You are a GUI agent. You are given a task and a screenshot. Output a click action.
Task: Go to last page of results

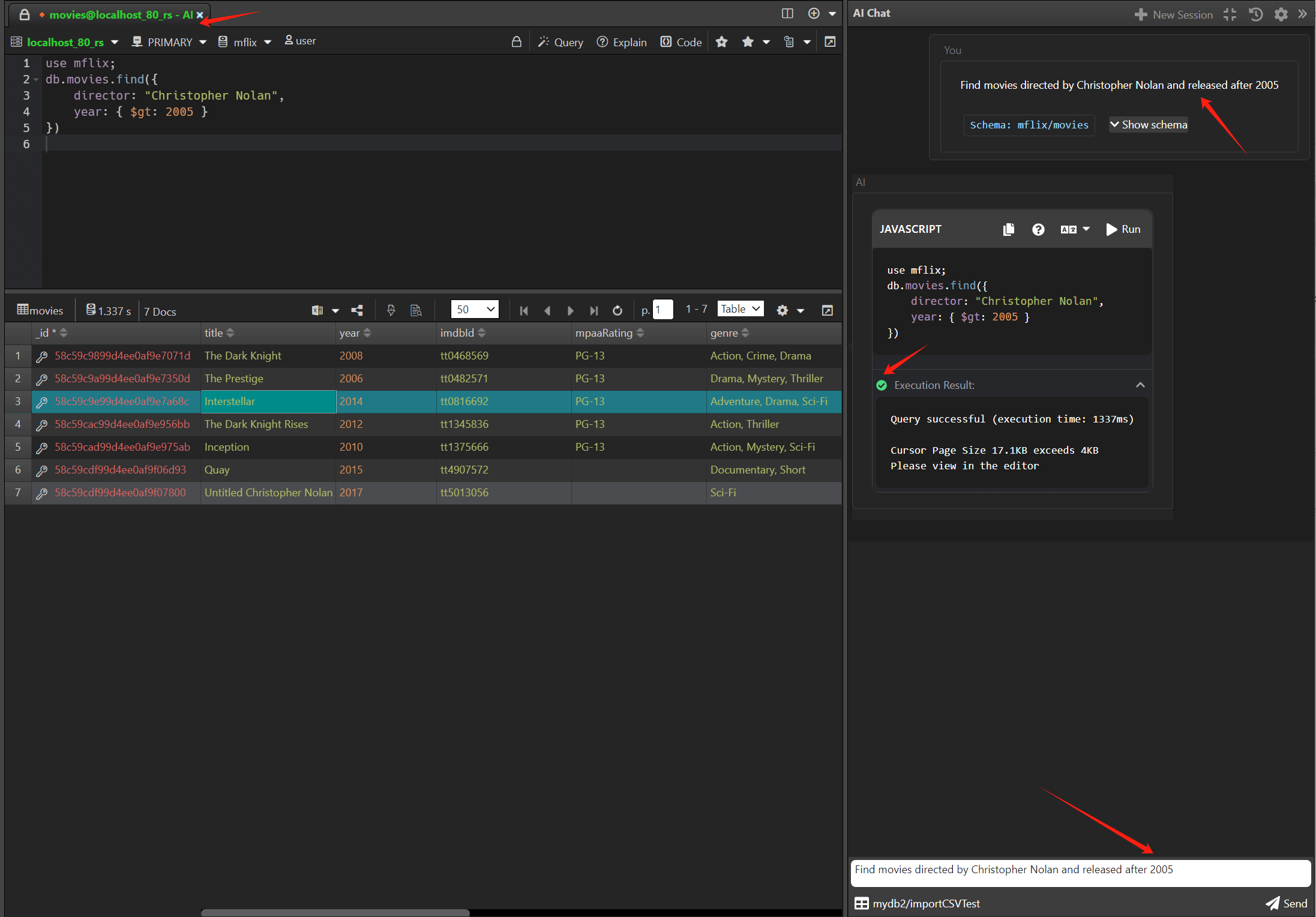pos(594,310)
